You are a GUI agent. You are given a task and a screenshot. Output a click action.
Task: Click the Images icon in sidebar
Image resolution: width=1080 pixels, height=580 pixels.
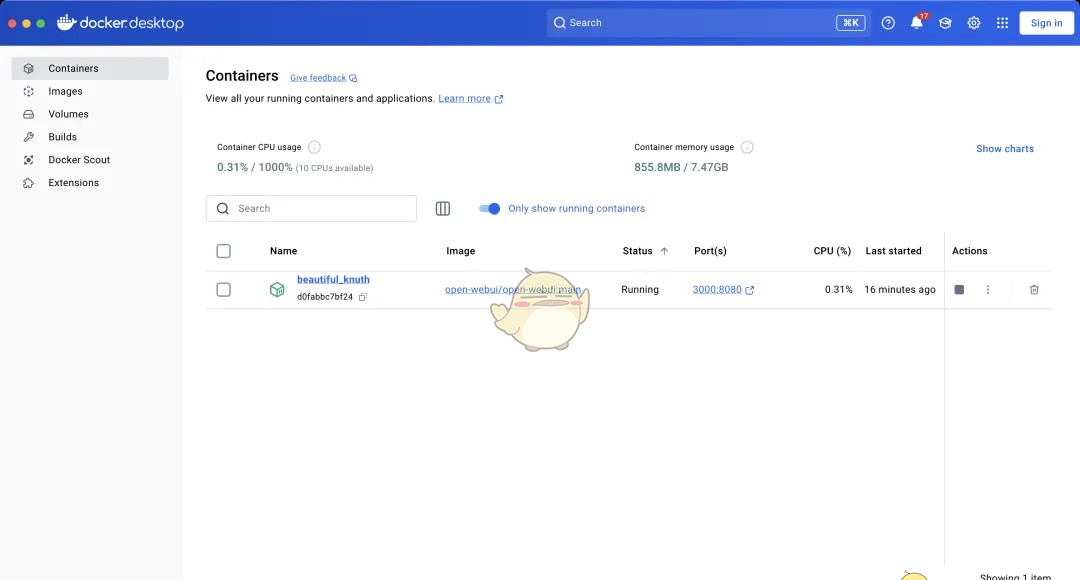[28, 91]
